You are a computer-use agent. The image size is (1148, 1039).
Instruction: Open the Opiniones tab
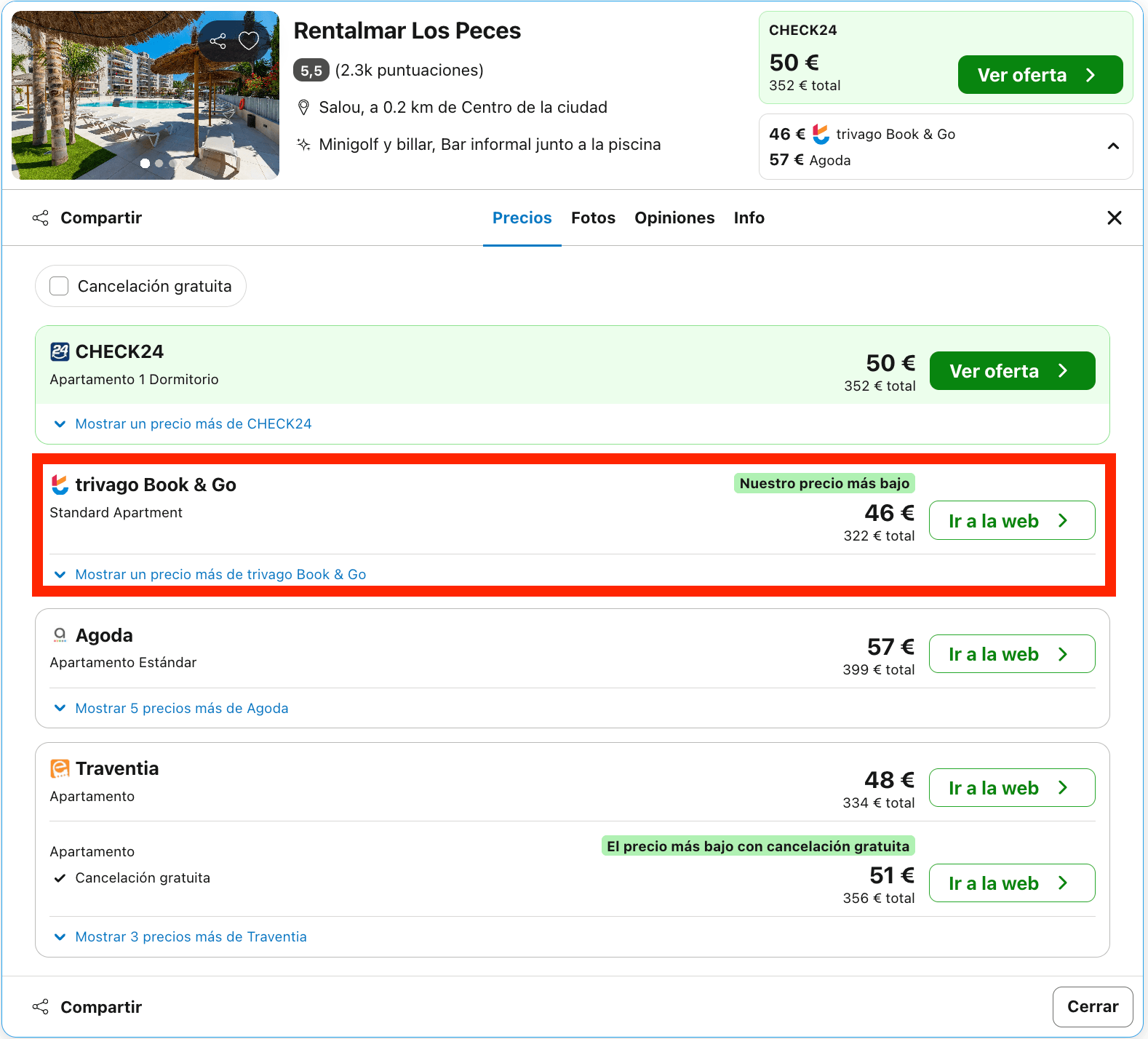[x=674, y=218]
